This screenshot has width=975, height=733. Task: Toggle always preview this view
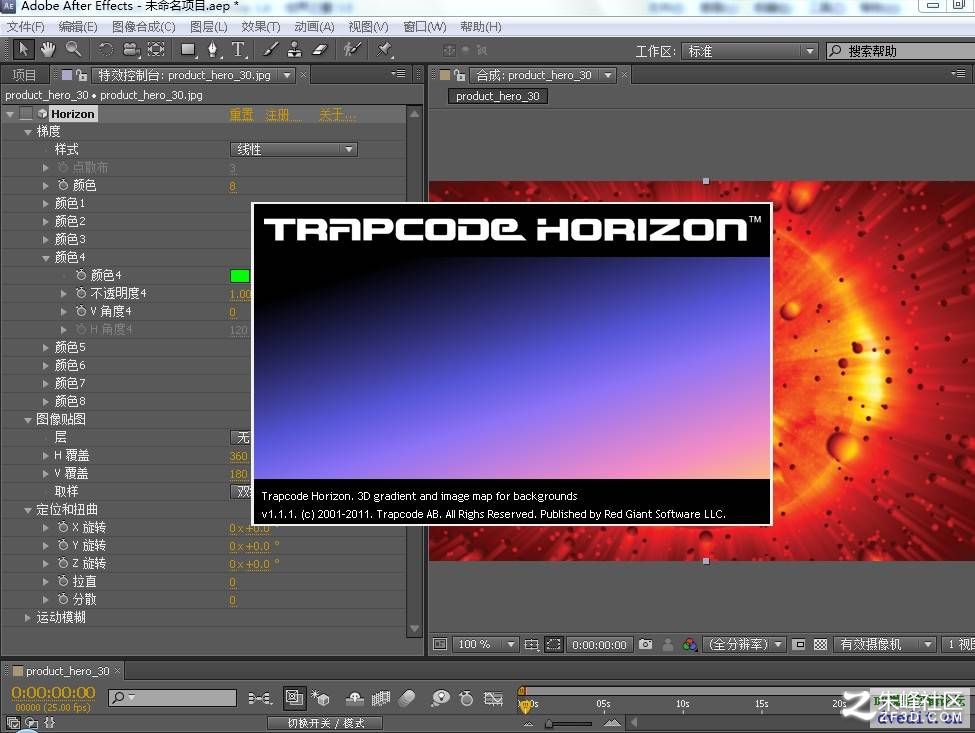(x=440, y=644)
